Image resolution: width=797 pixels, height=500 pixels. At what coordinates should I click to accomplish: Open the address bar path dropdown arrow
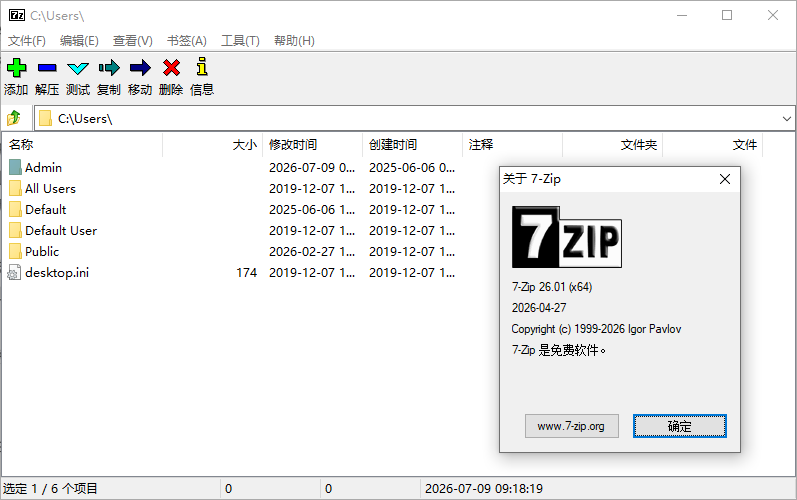point(786,119)
